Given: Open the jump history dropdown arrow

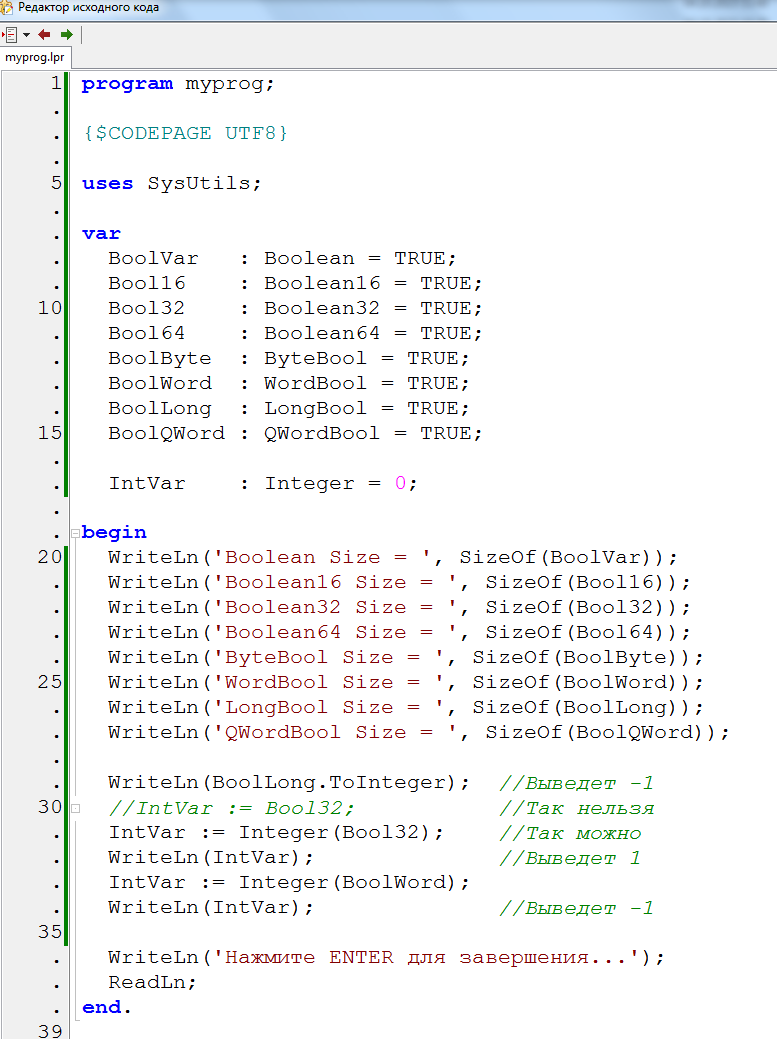Looking at the screenshot, I should pyautogui.click(x=27, y=35).
